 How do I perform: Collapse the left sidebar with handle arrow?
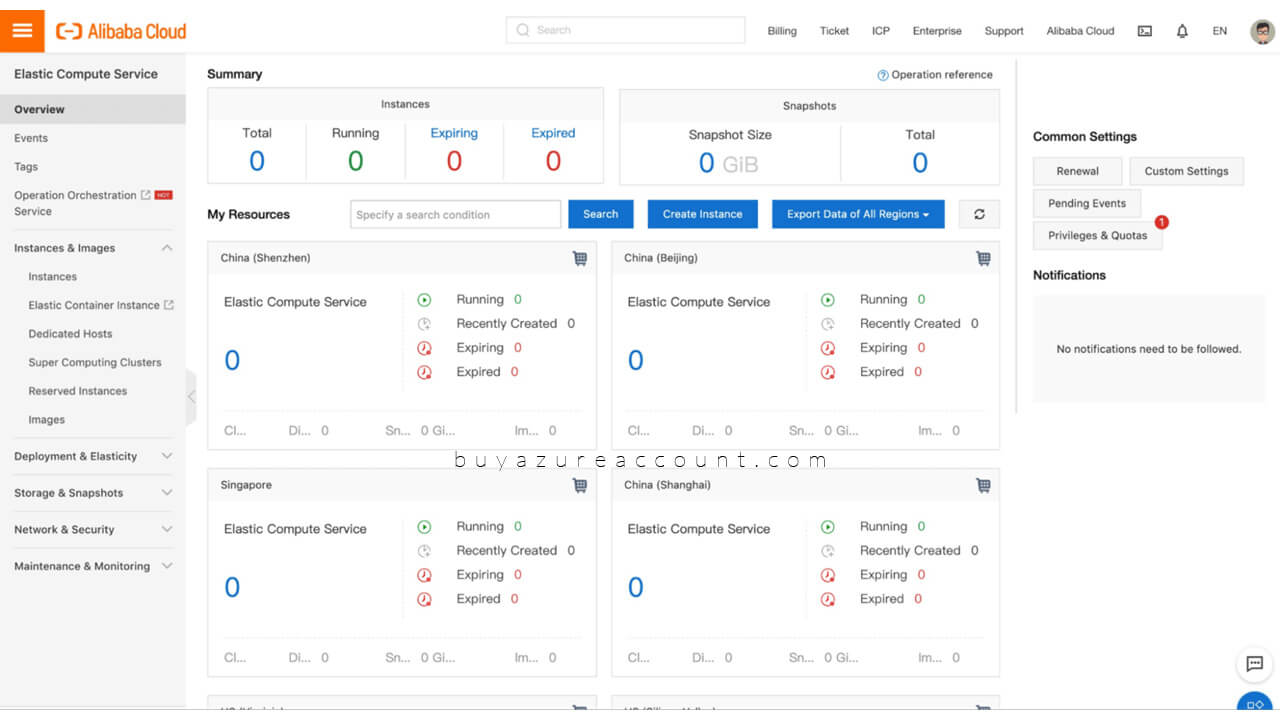click(x=191, y=397)
